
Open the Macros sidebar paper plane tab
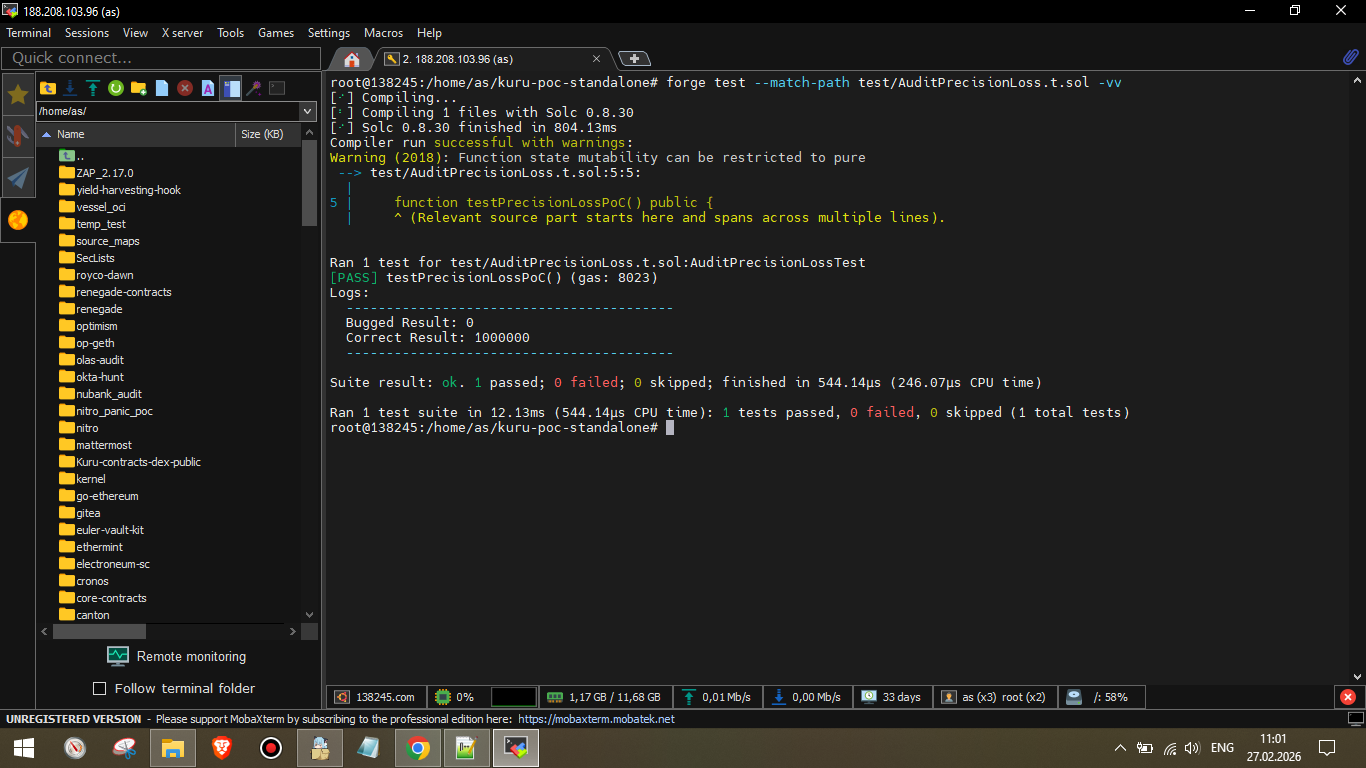coord(18,178)
